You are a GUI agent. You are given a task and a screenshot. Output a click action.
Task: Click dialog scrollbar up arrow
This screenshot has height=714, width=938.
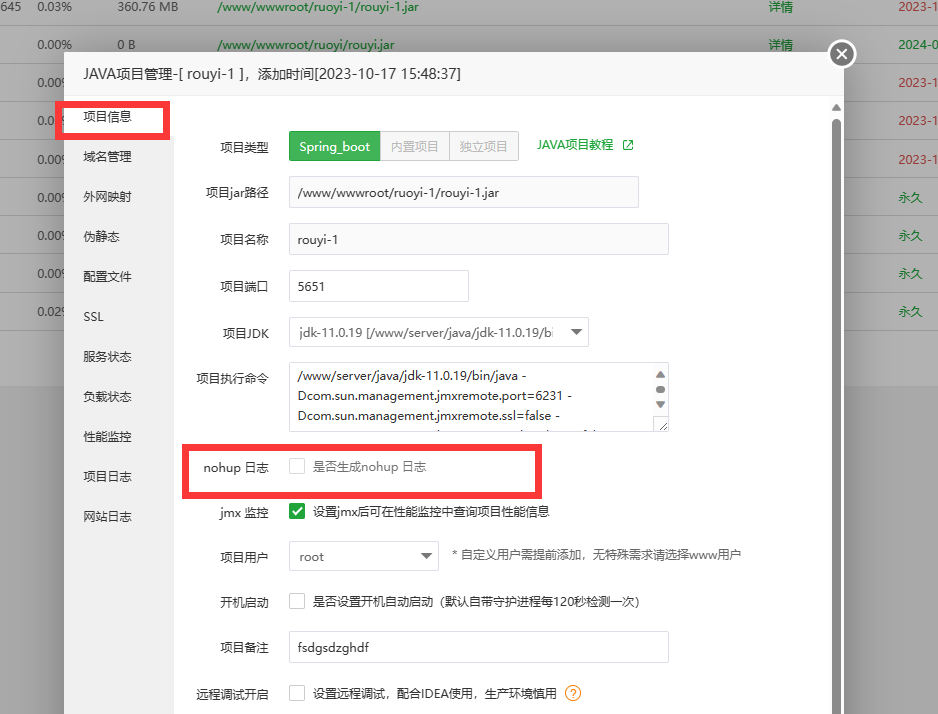click(x=836, y=108)
